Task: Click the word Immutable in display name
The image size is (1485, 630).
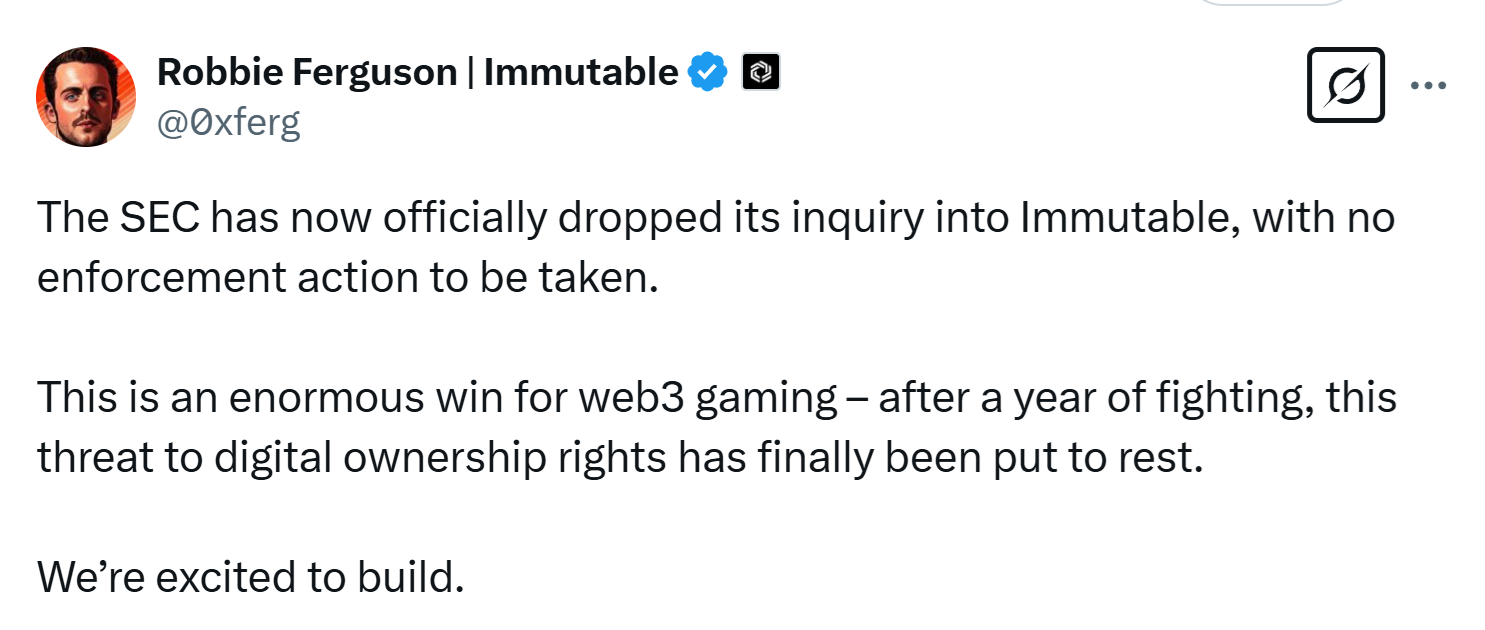Action: click(x=581, y=73)
